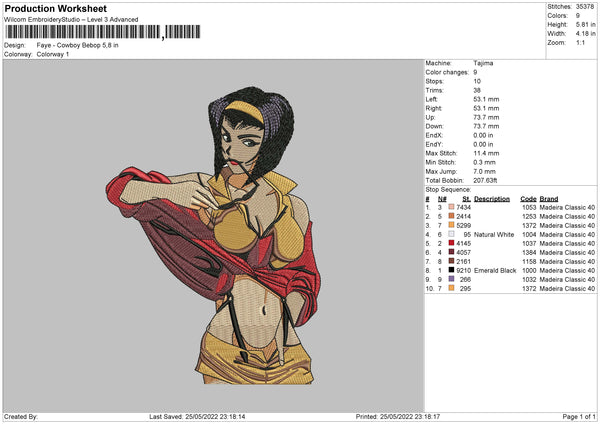This screenshot has height=424, width=600.
Task: Click 'Madeira Classic 40' brand in row 10
Action: pyautogui.click(x=567, y=288)
